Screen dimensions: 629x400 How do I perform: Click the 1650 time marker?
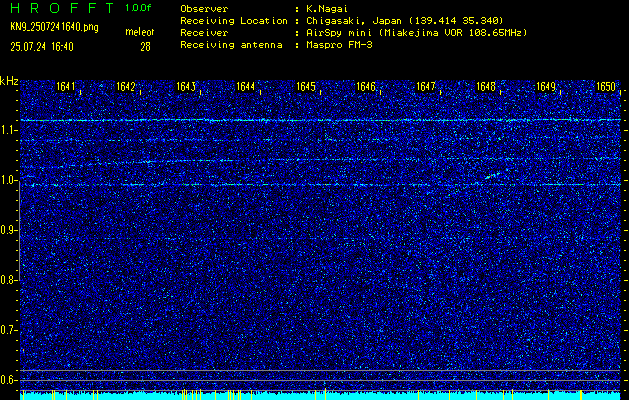coord(606,87)
